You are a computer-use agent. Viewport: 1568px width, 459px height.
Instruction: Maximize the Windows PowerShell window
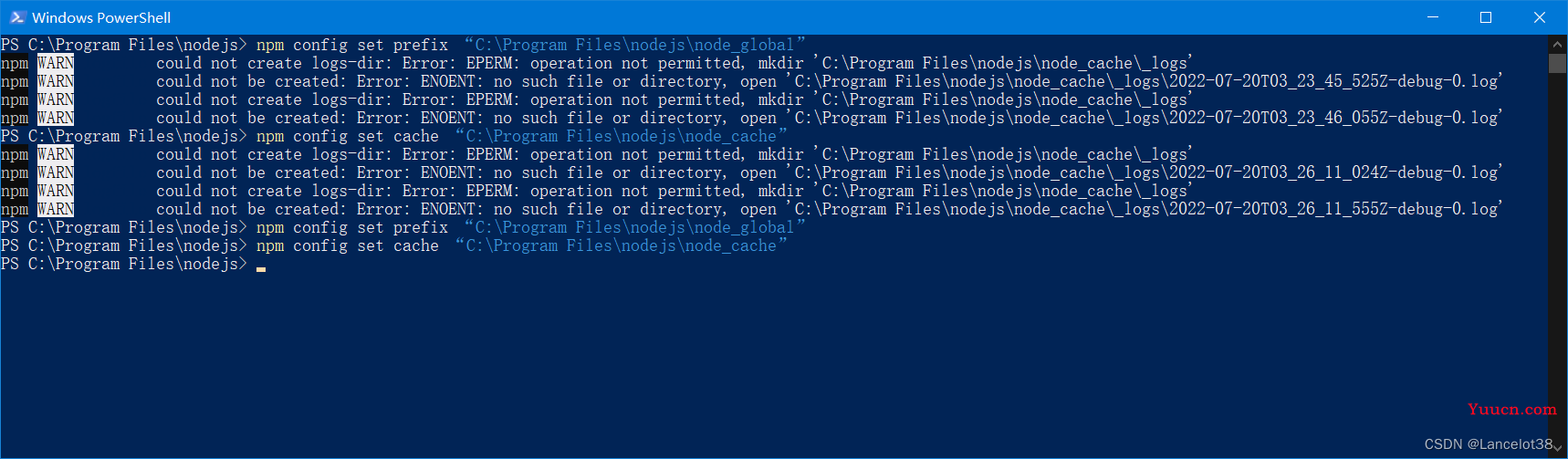pyautogui.click(x=1486, y=17)
